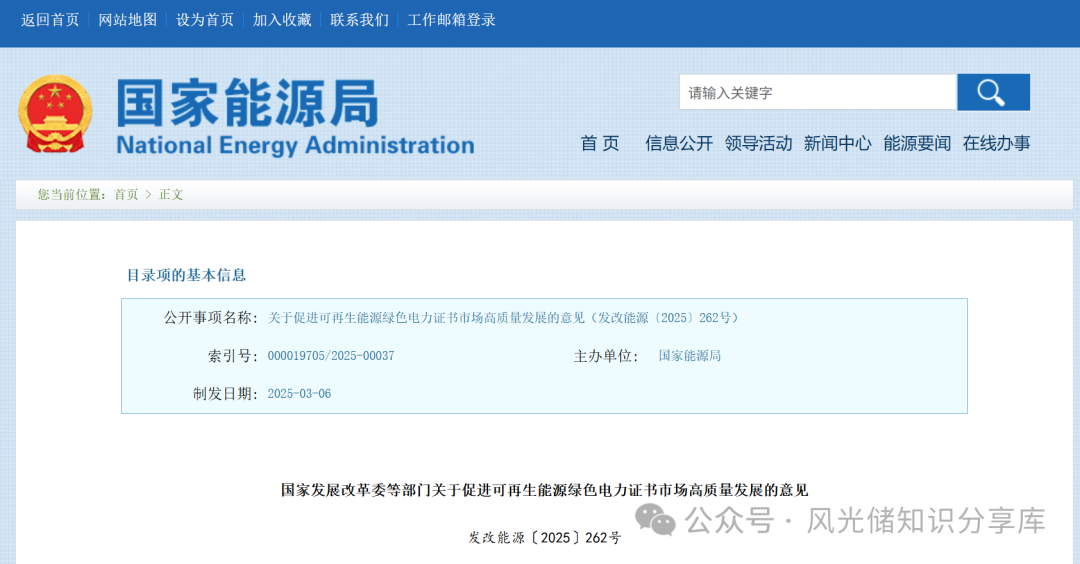Click the 国家能源局 organizer unit value
The height and width of the screenshot is (564, 1080).
(x=690, y=356)
